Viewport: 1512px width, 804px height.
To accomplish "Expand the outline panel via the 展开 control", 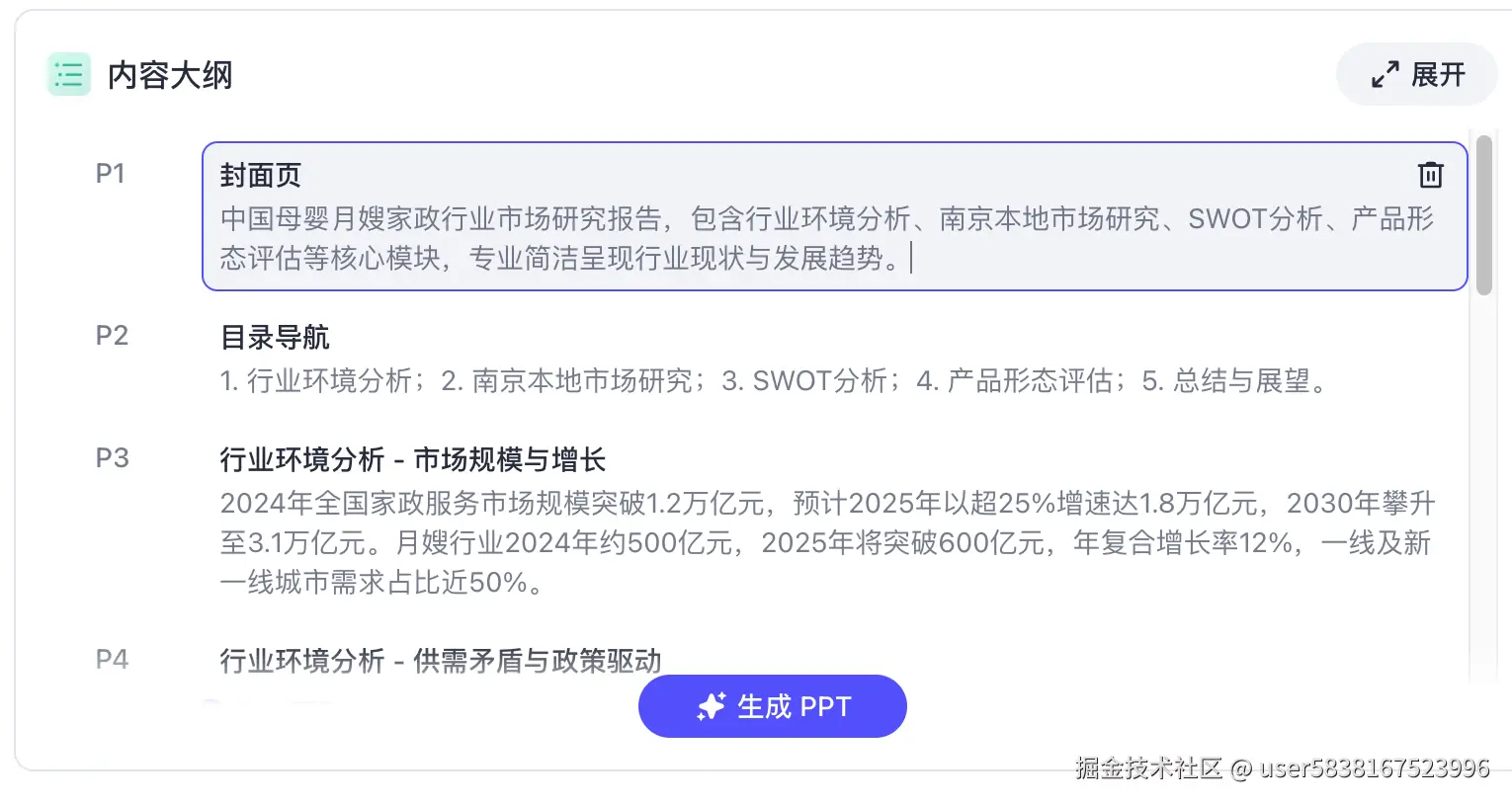I will point(1416,73).
